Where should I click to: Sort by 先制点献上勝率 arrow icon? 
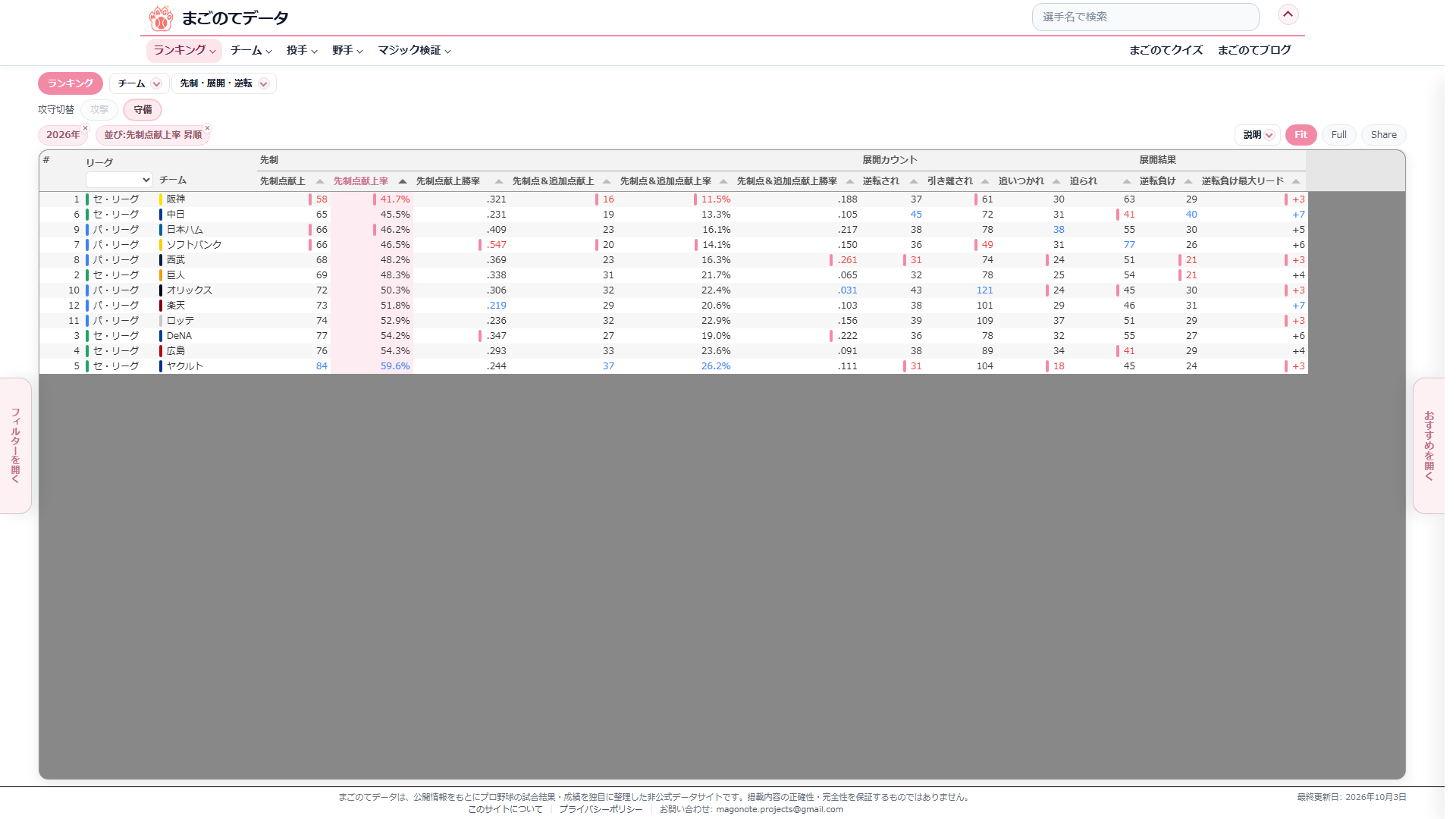click(499, 181)
